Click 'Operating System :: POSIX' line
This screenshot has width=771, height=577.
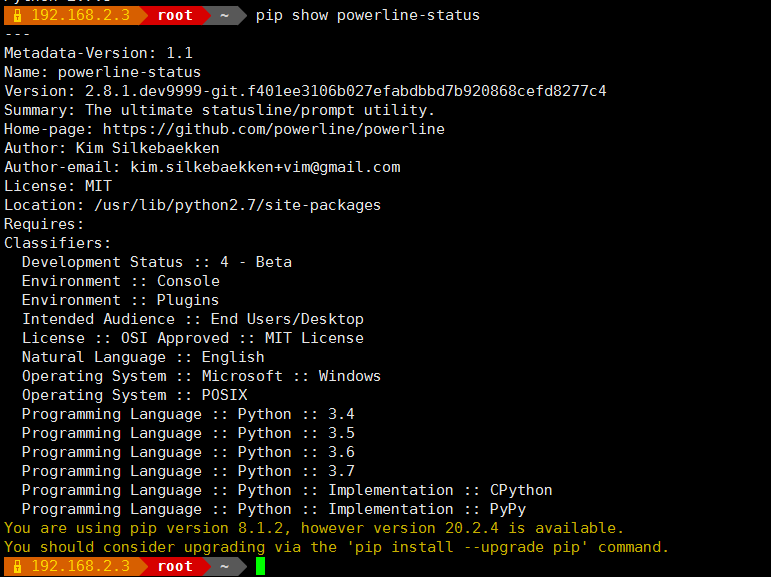coord(134,395)
